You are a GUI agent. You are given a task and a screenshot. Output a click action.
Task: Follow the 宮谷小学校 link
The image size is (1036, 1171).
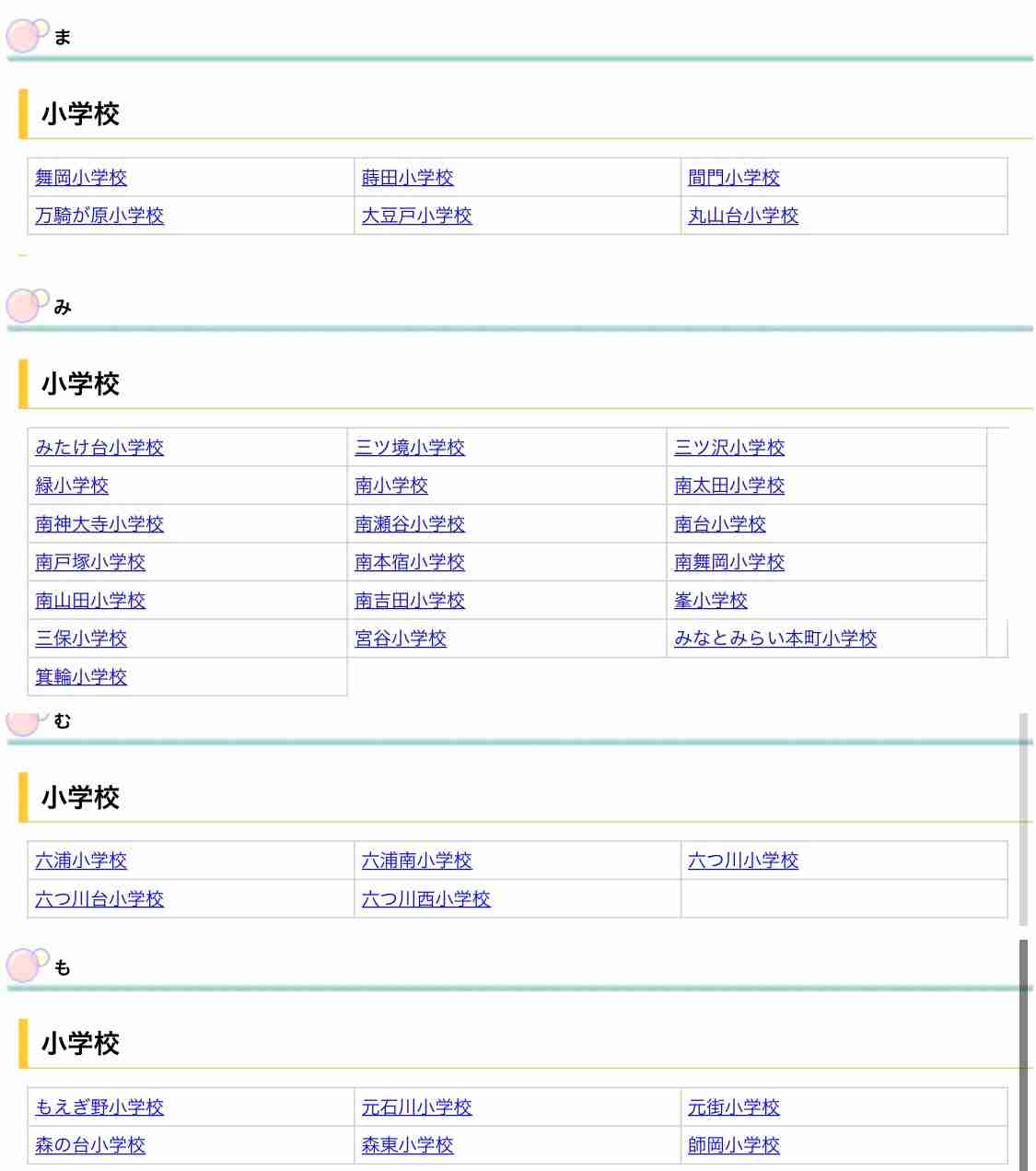point(401,638)
